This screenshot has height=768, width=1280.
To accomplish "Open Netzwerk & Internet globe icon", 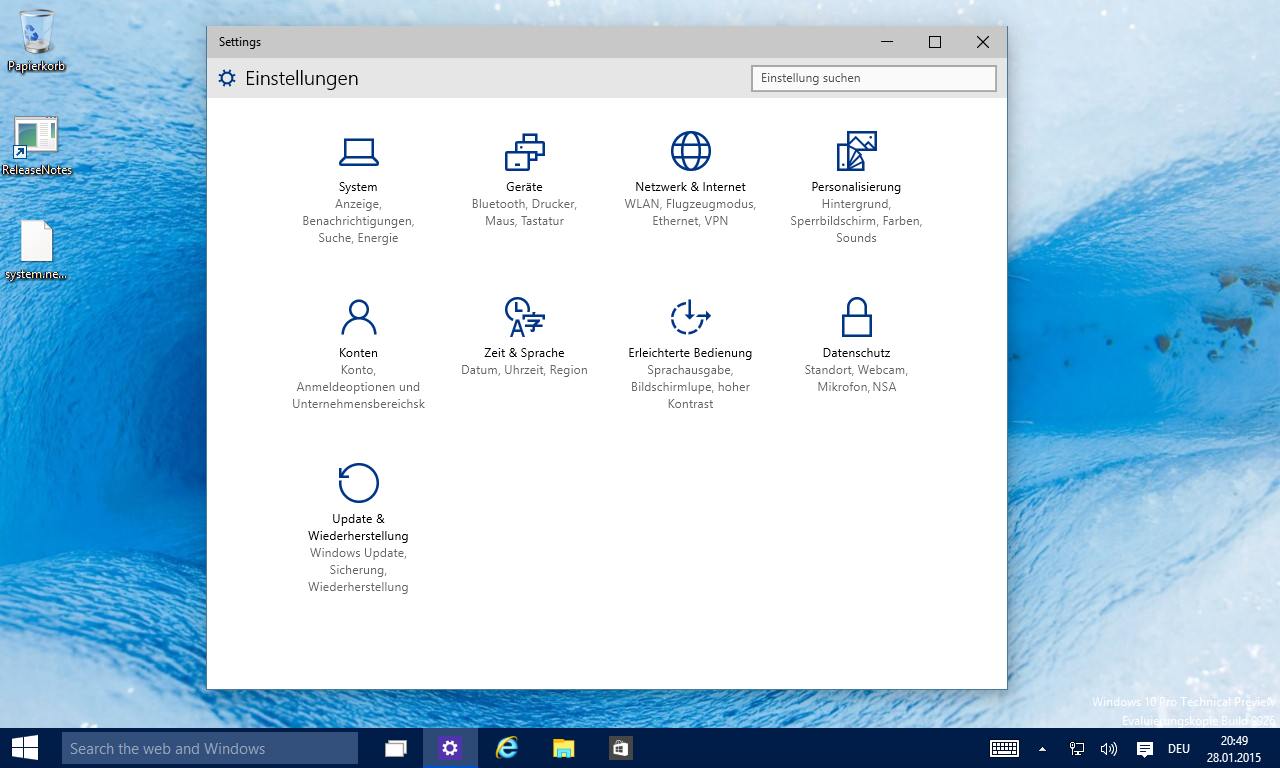I will 690,152.
